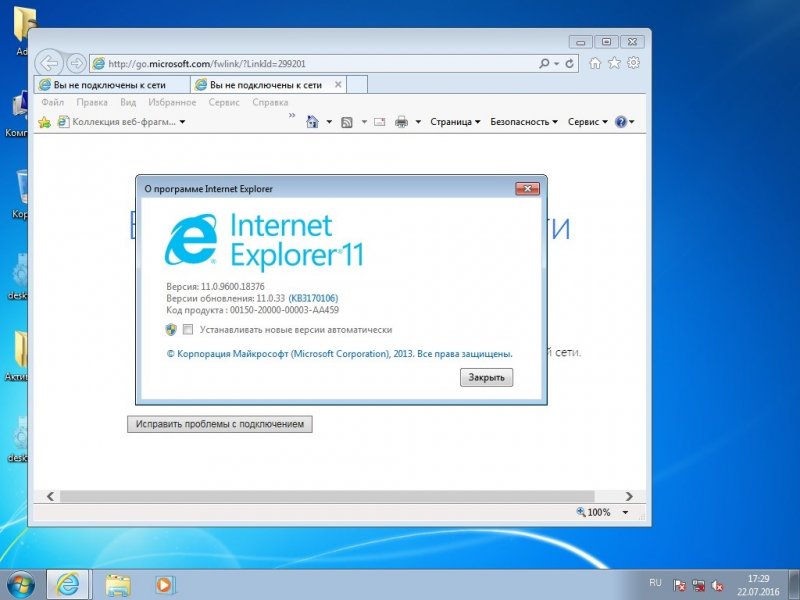The image size is (800, 600).
Task: Close the About Internet Explorer dialog
Action: (x=527, y=189)
